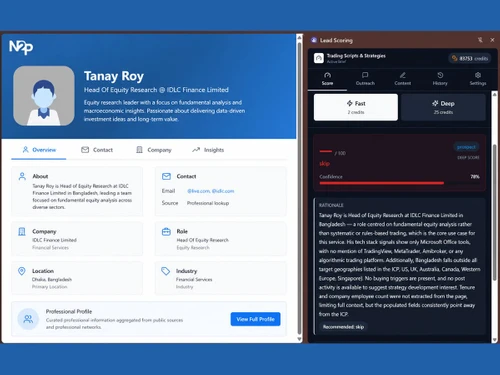This screenshot has height=375, width=500.
Task: Click the profile page vertical scrollbar
Action: (x=299, y=188)
